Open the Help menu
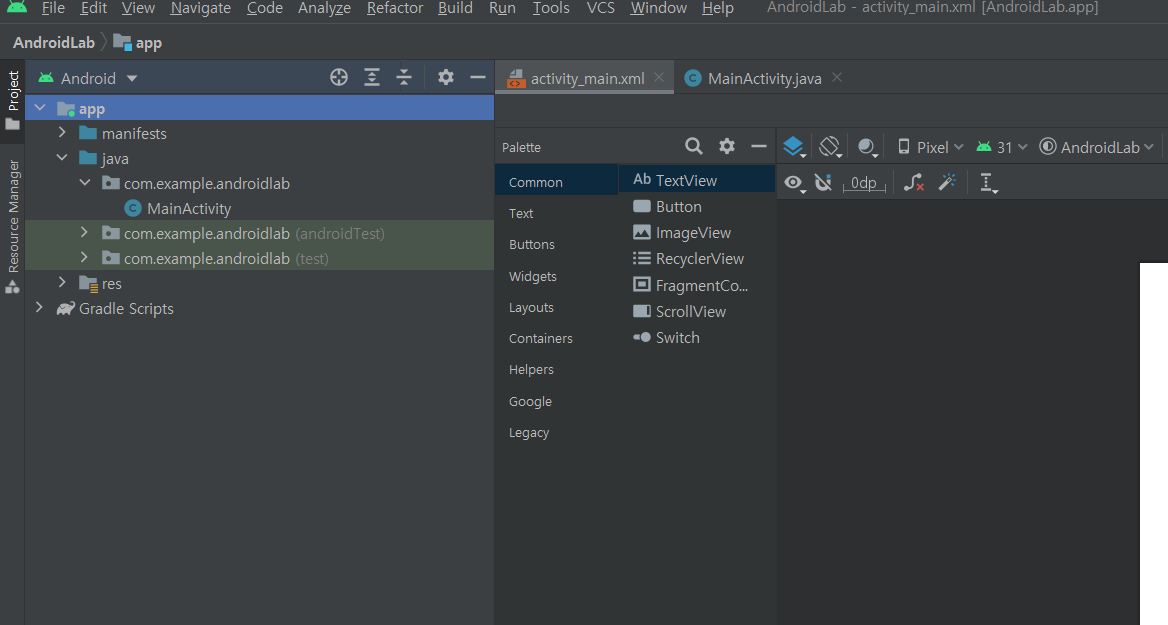 pos(717,8)
